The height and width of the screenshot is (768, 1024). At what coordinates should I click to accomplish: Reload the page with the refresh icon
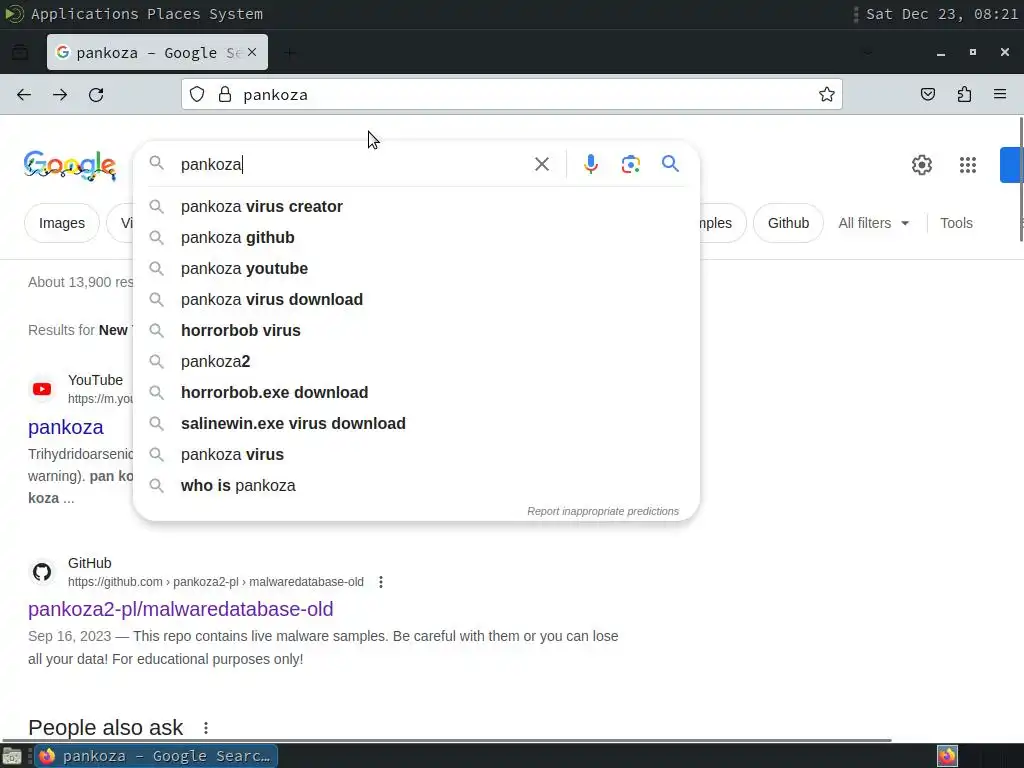point(96,95)
